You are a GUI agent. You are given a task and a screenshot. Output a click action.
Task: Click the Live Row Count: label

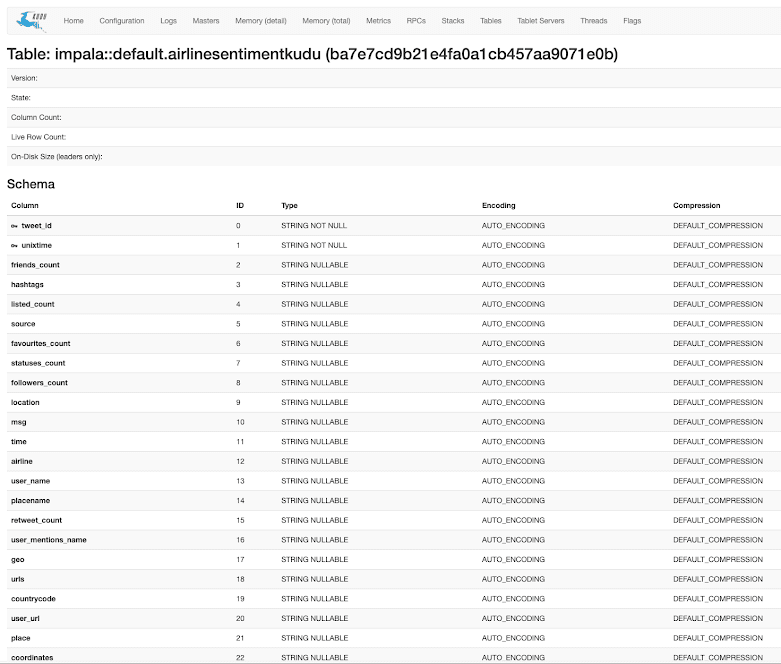coord(38,137)
